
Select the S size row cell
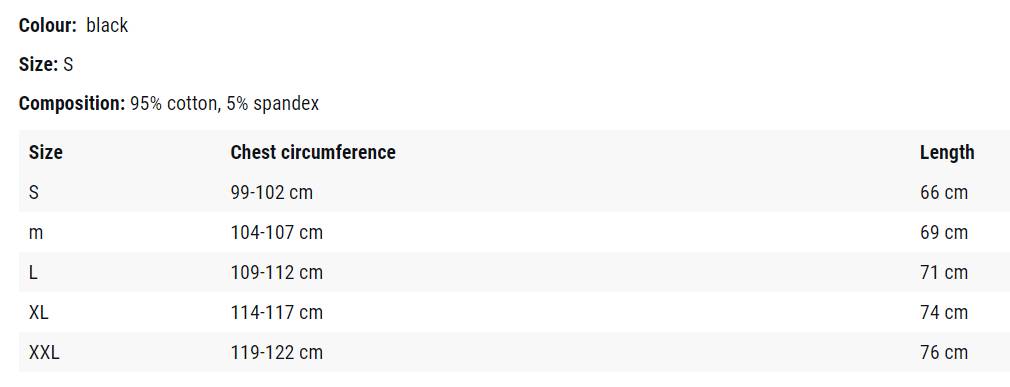33,193
